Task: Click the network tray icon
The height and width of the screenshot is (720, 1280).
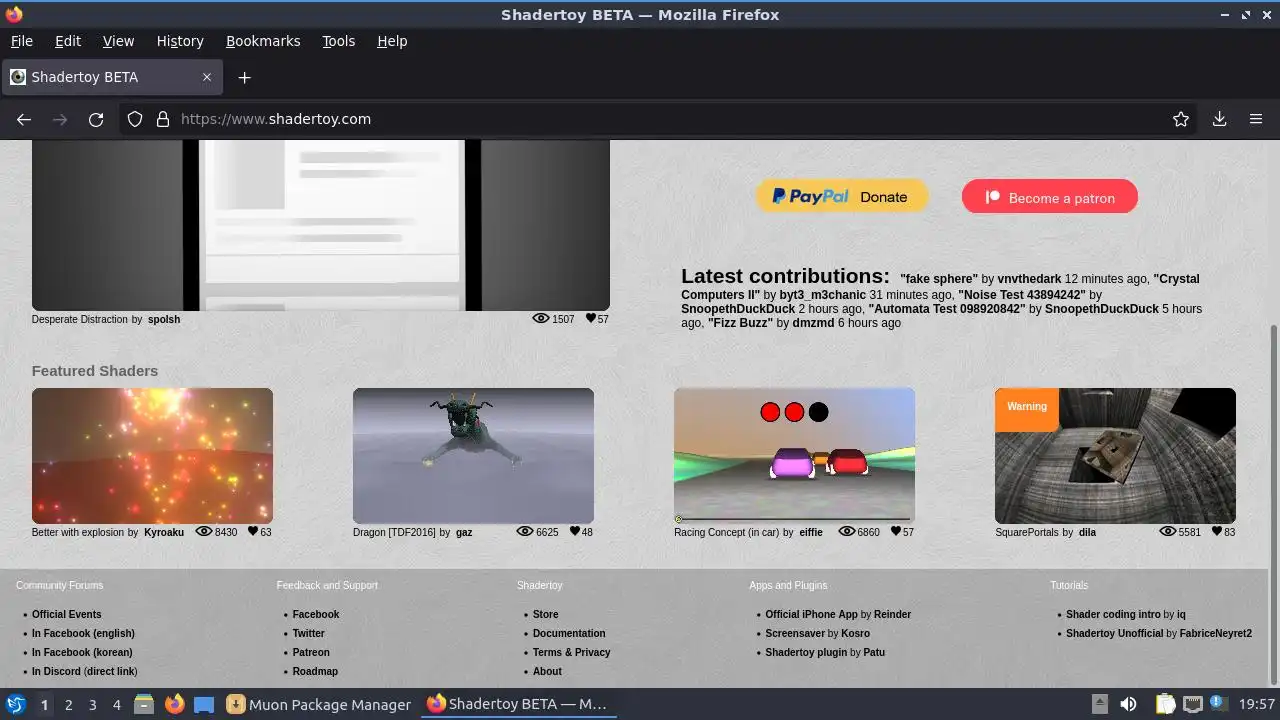Action: (x=1192, y=704)
